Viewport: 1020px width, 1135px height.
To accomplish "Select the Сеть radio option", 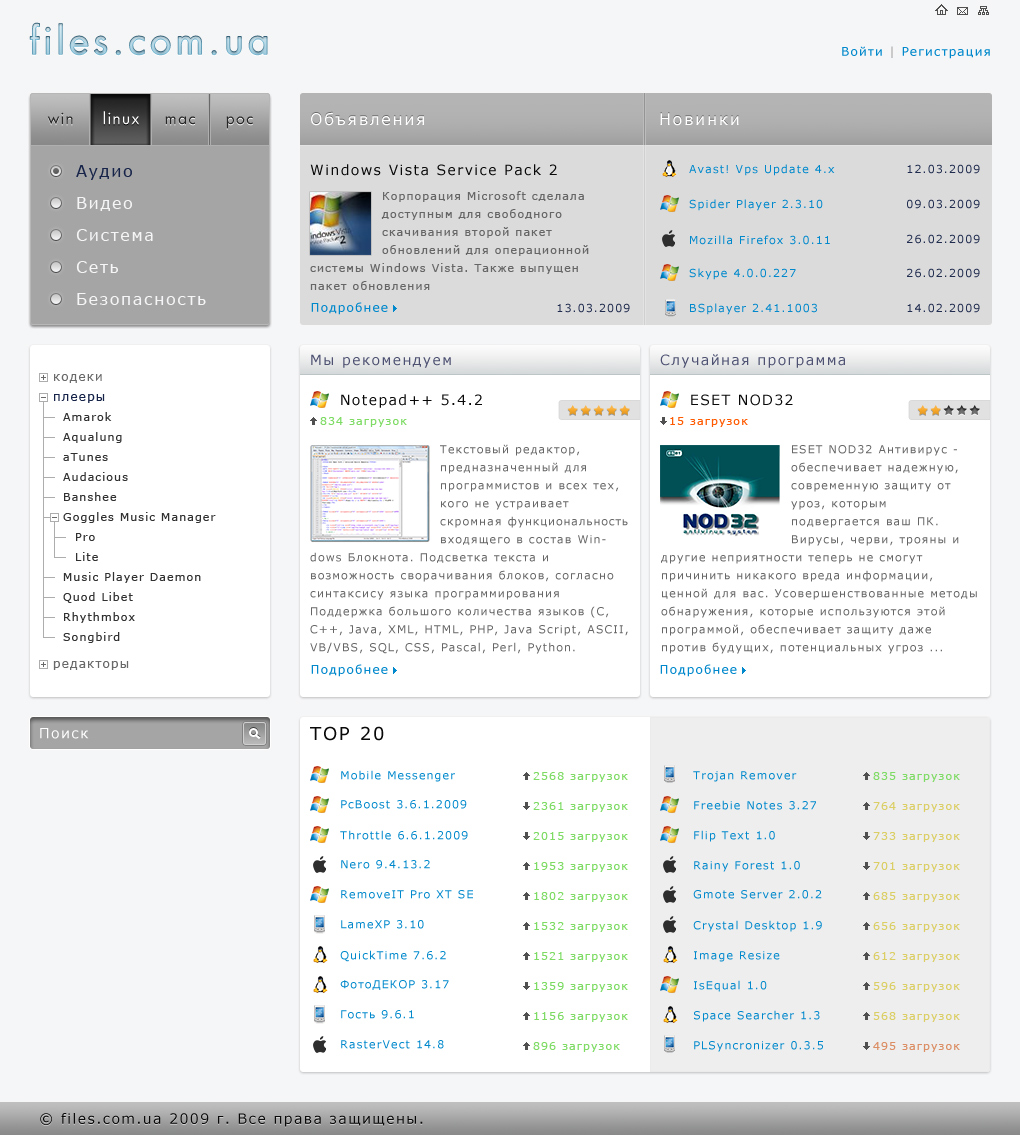I will [x=56, y=267].
